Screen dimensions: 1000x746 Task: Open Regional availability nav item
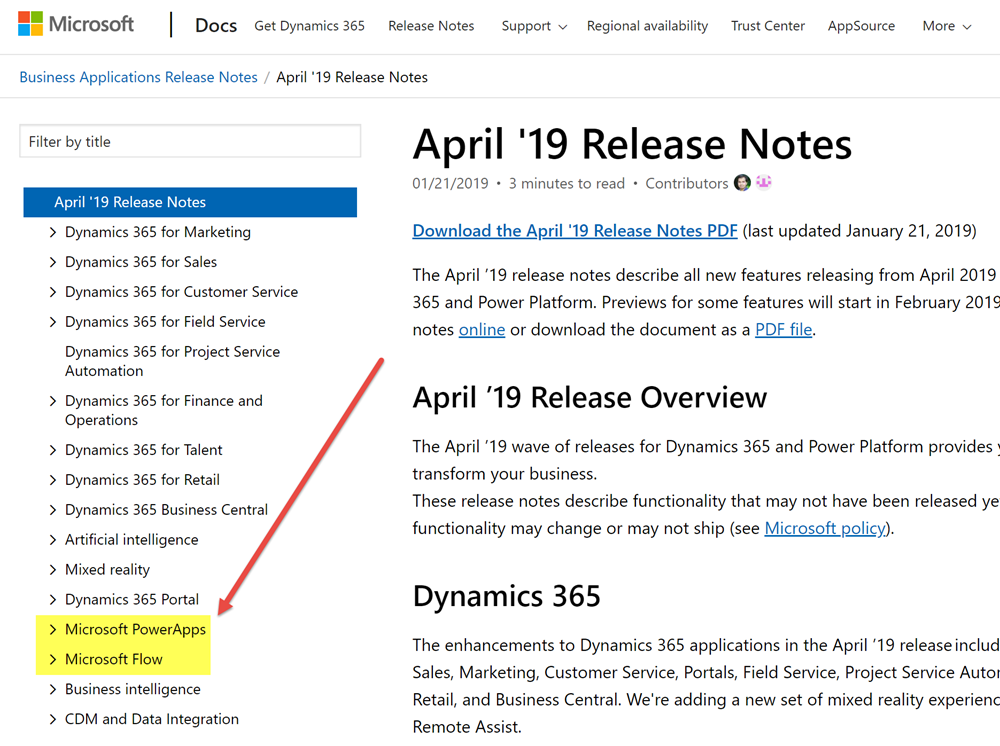pos(647,26)
